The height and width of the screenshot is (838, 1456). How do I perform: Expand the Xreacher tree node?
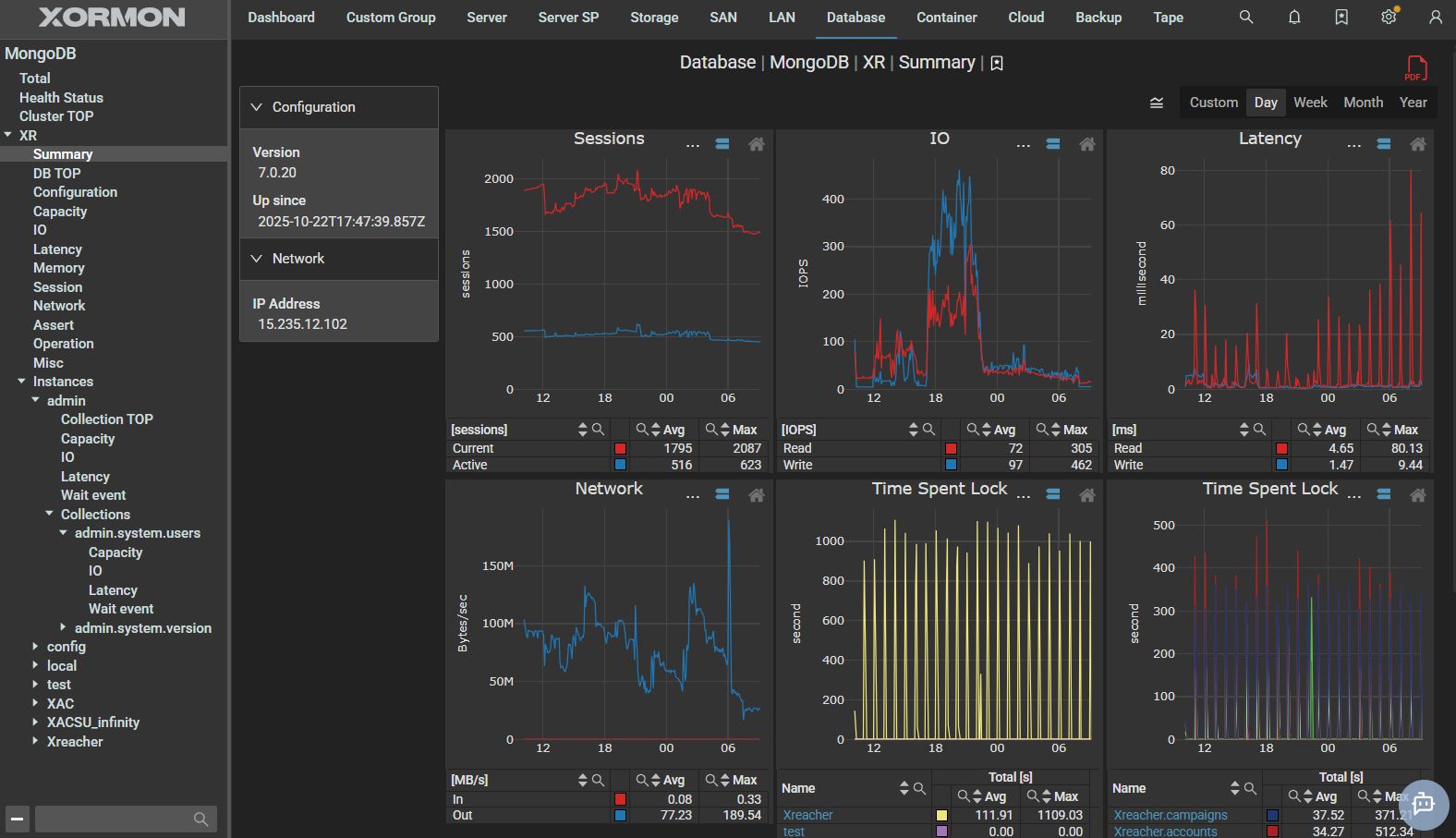(x=35, y=741)
